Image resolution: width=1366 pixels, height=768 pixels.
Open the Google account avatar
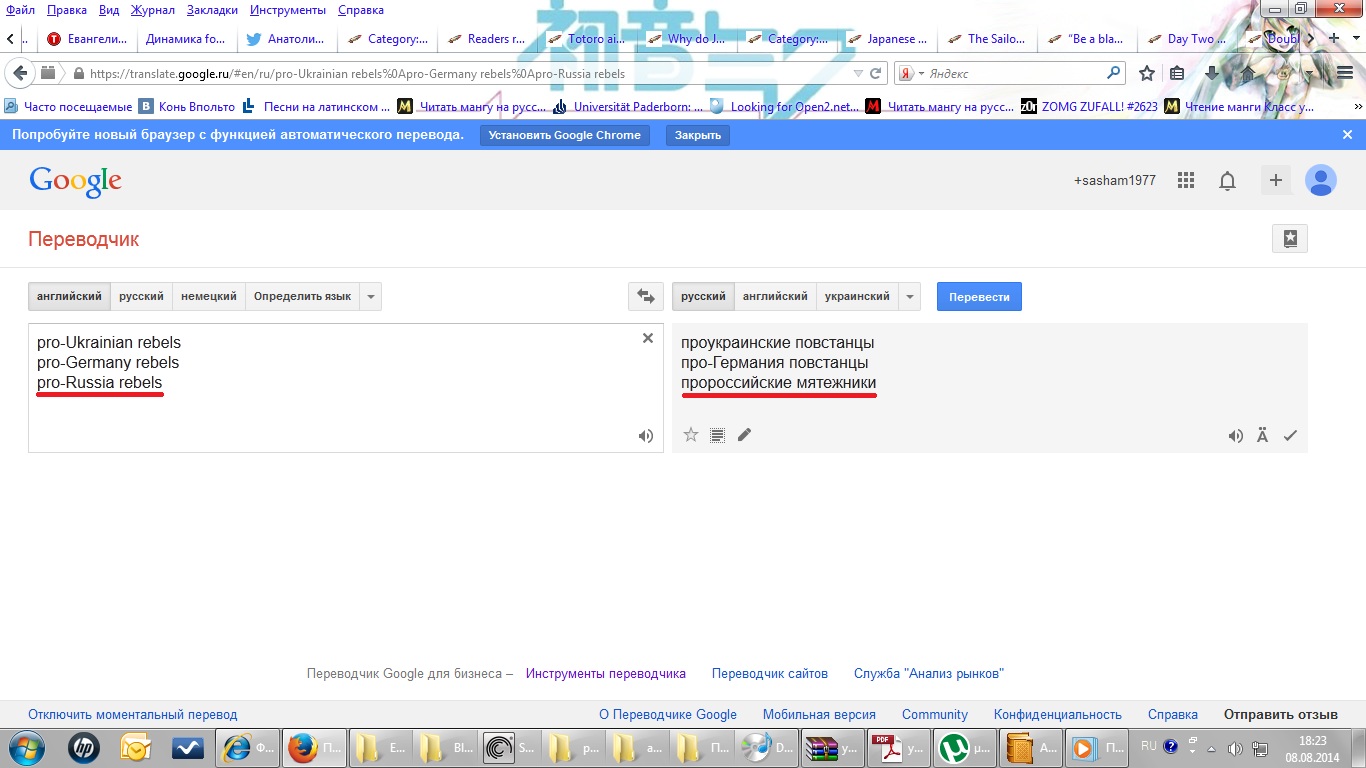coord(1321,180)
